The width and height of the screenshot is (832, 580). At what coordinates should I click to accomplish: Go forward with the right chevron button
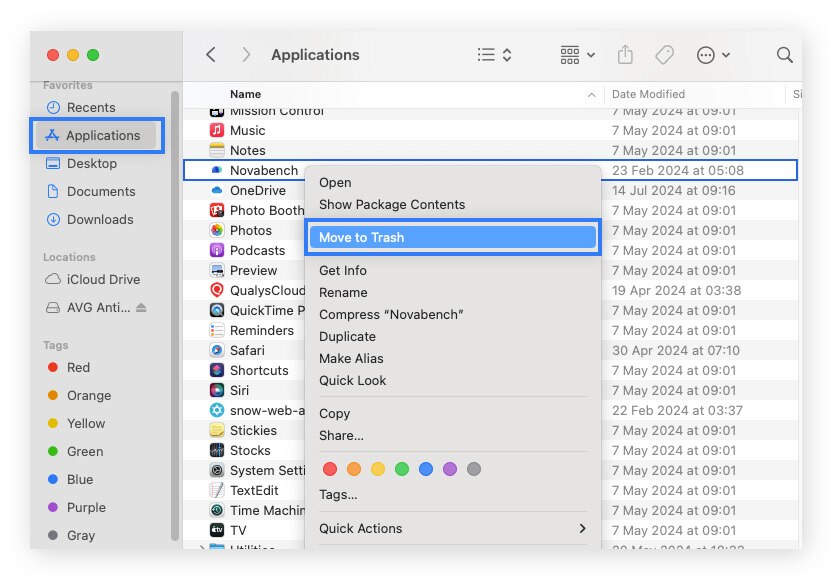[x=246, y=55]
